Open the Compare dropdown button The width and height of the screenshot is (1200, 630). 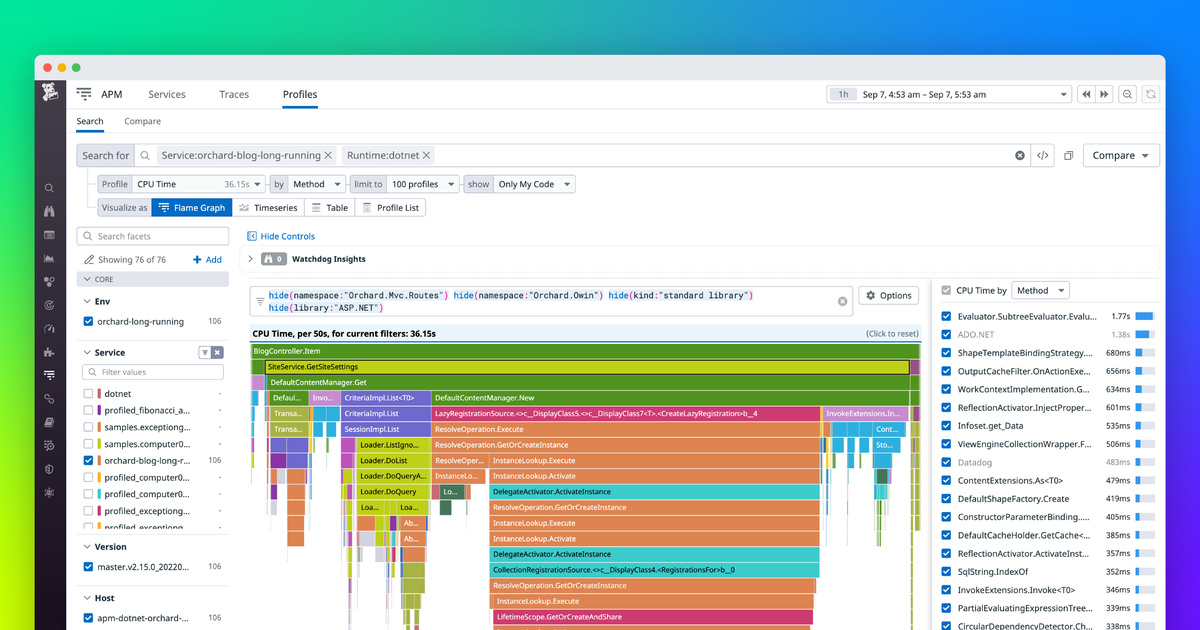pos(1121,156)
